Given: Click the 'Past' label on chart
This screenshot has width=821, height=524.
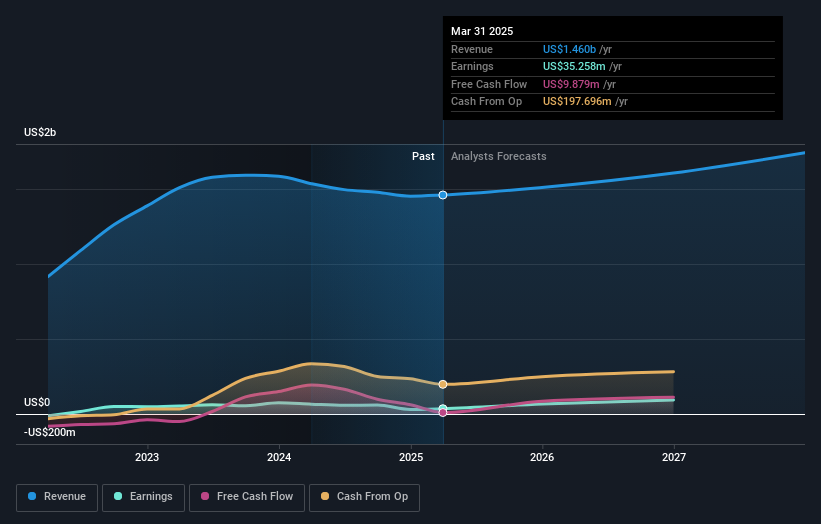Looking at the screenshot, I should pos(423,157).
